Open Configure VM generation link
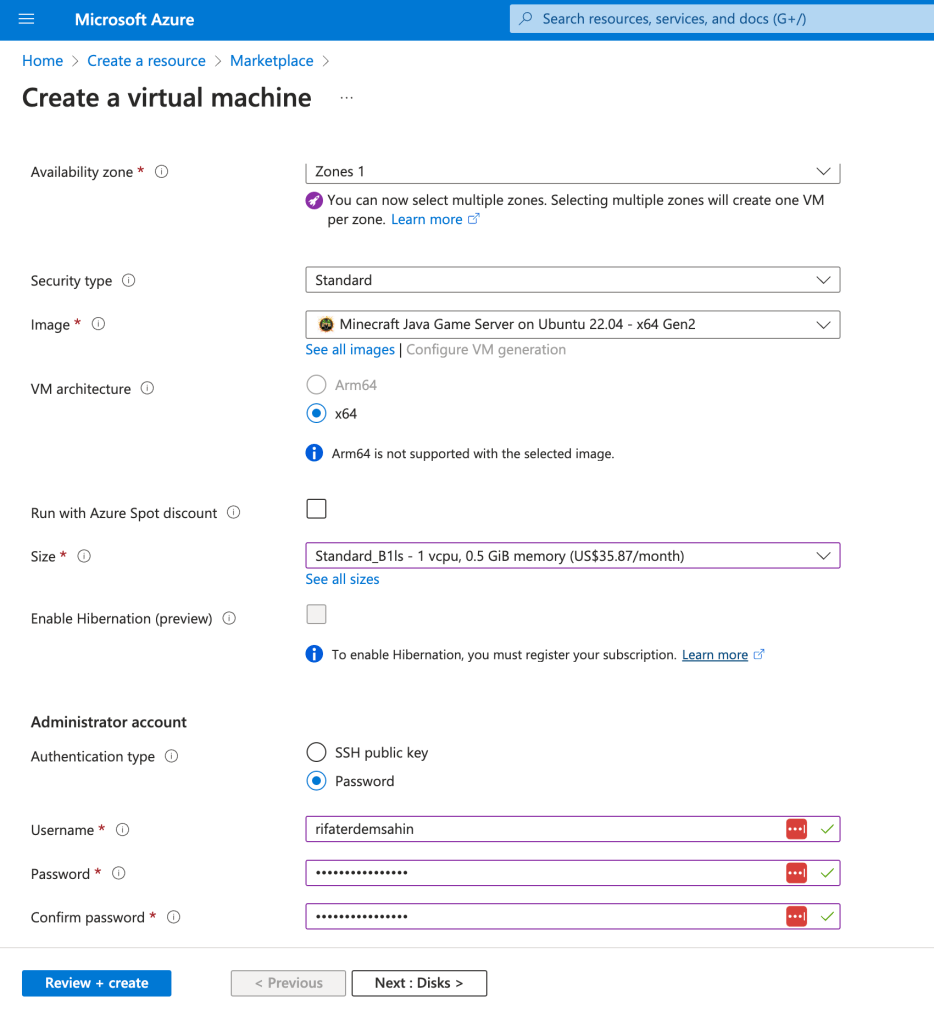 (x=486, y=350)
